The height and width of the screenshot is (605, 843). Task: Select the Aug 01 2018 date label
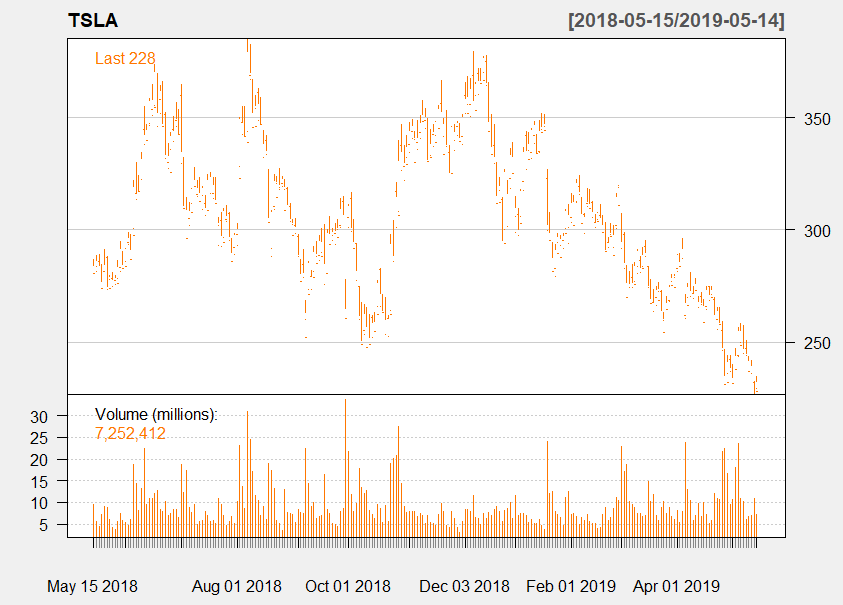[237, 586]
